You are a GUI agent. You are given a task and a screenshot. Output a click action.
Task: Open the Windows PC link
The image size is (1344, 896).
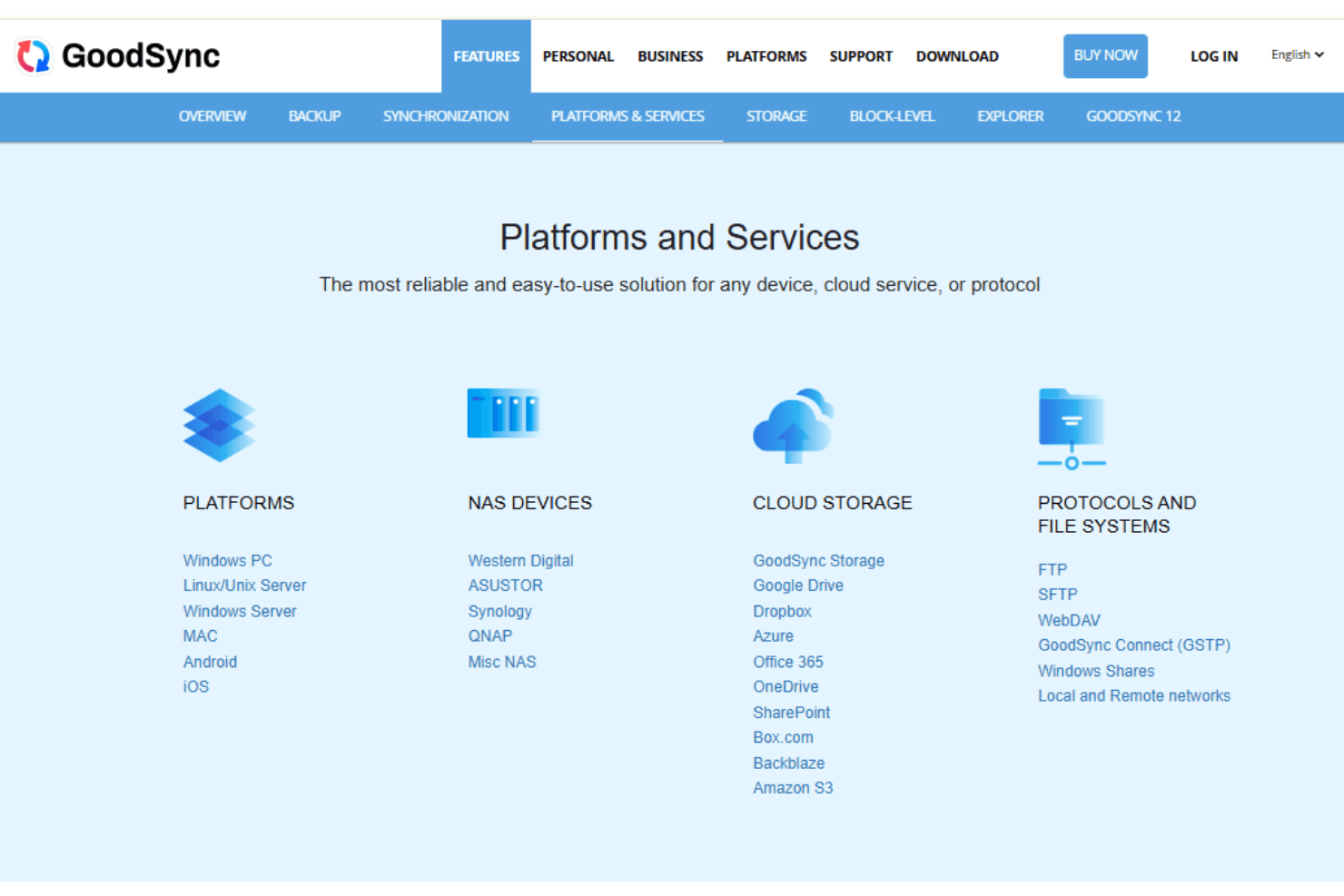tap(227, 561)
